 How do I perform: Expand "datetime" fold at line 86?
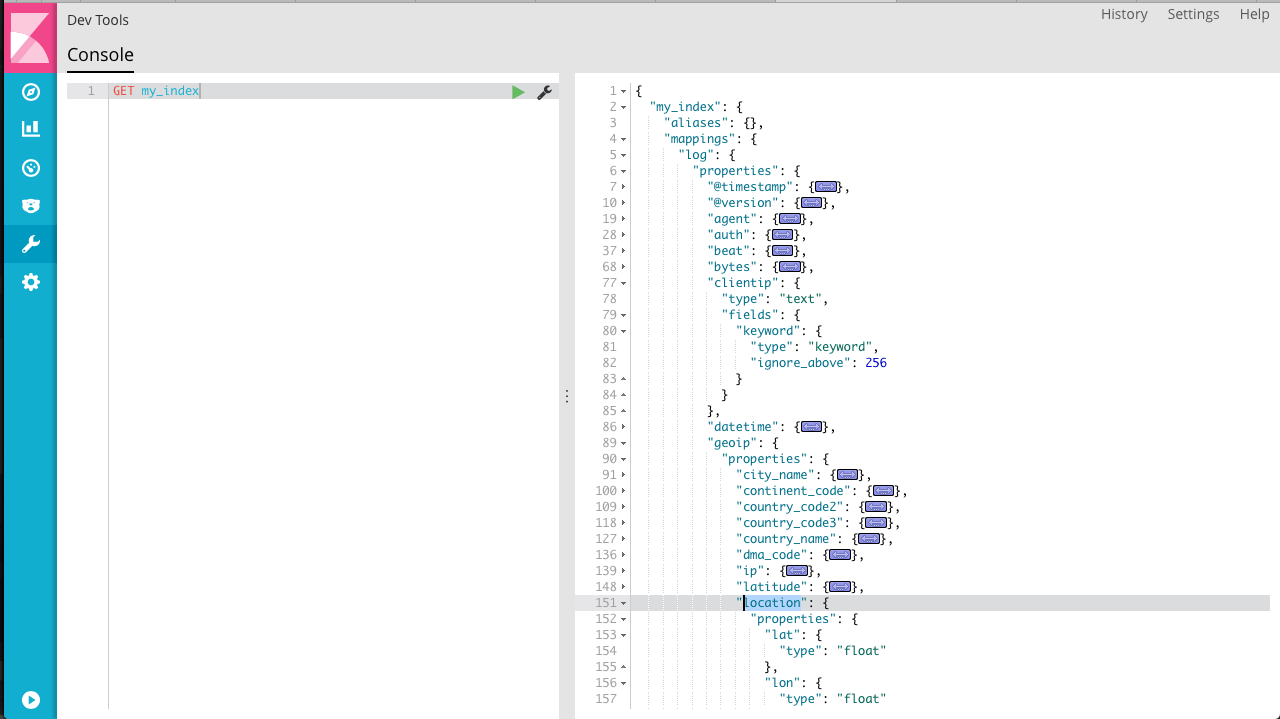coord(624,427)
